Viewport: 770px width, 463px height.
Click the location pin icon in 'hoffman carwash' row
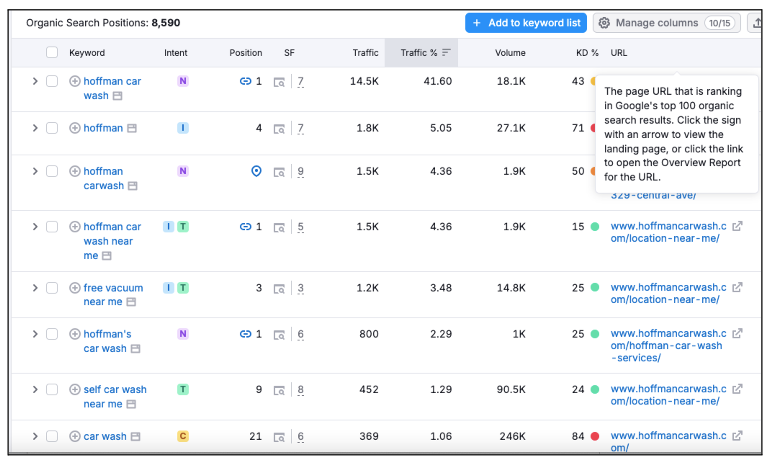click(256, 171)
